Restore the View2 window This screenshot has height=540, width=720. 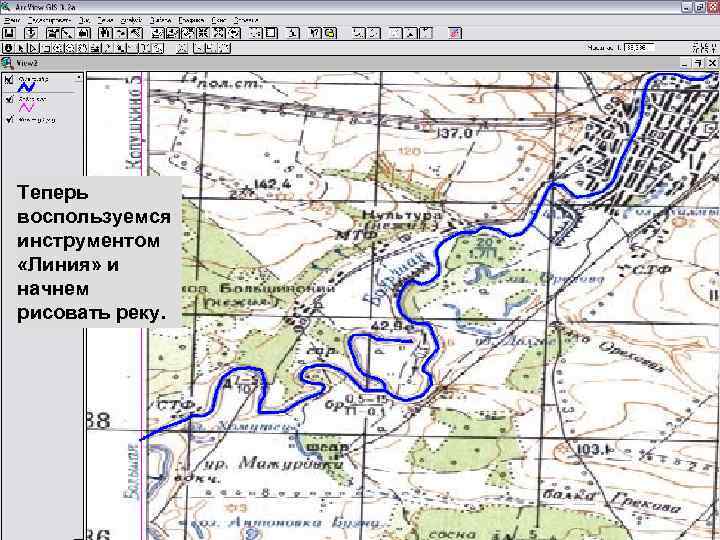(698, 63)
